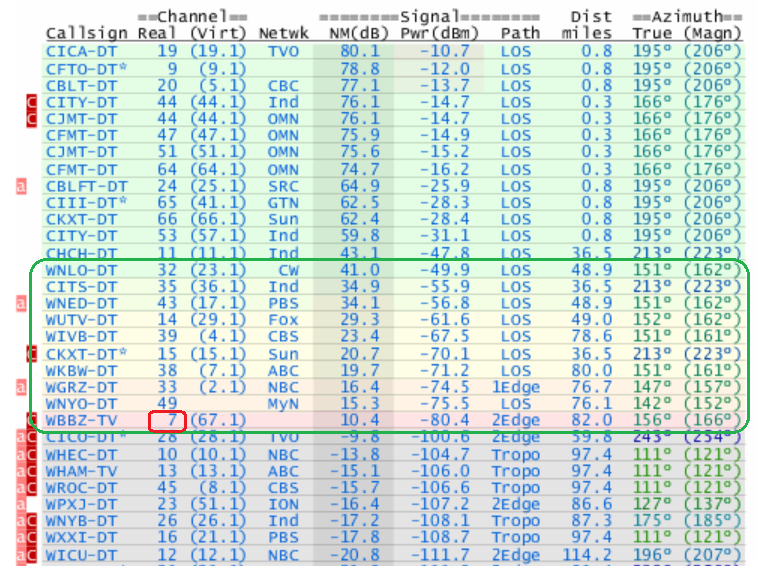Screen dimensions: 760x566
Task: Click distance 78.6 in WIVB-DT row
Action: (591, 336)
